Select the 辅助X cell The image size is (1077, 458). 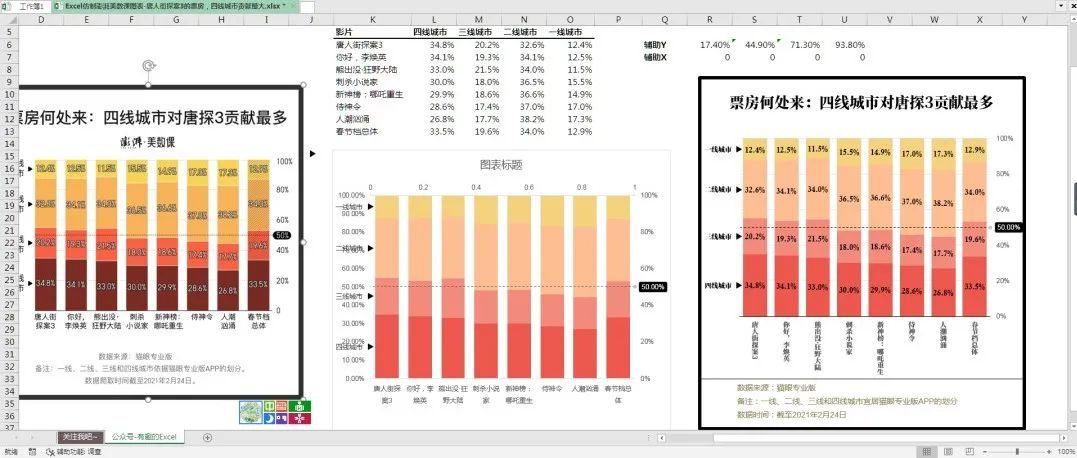tap(665, 57)
